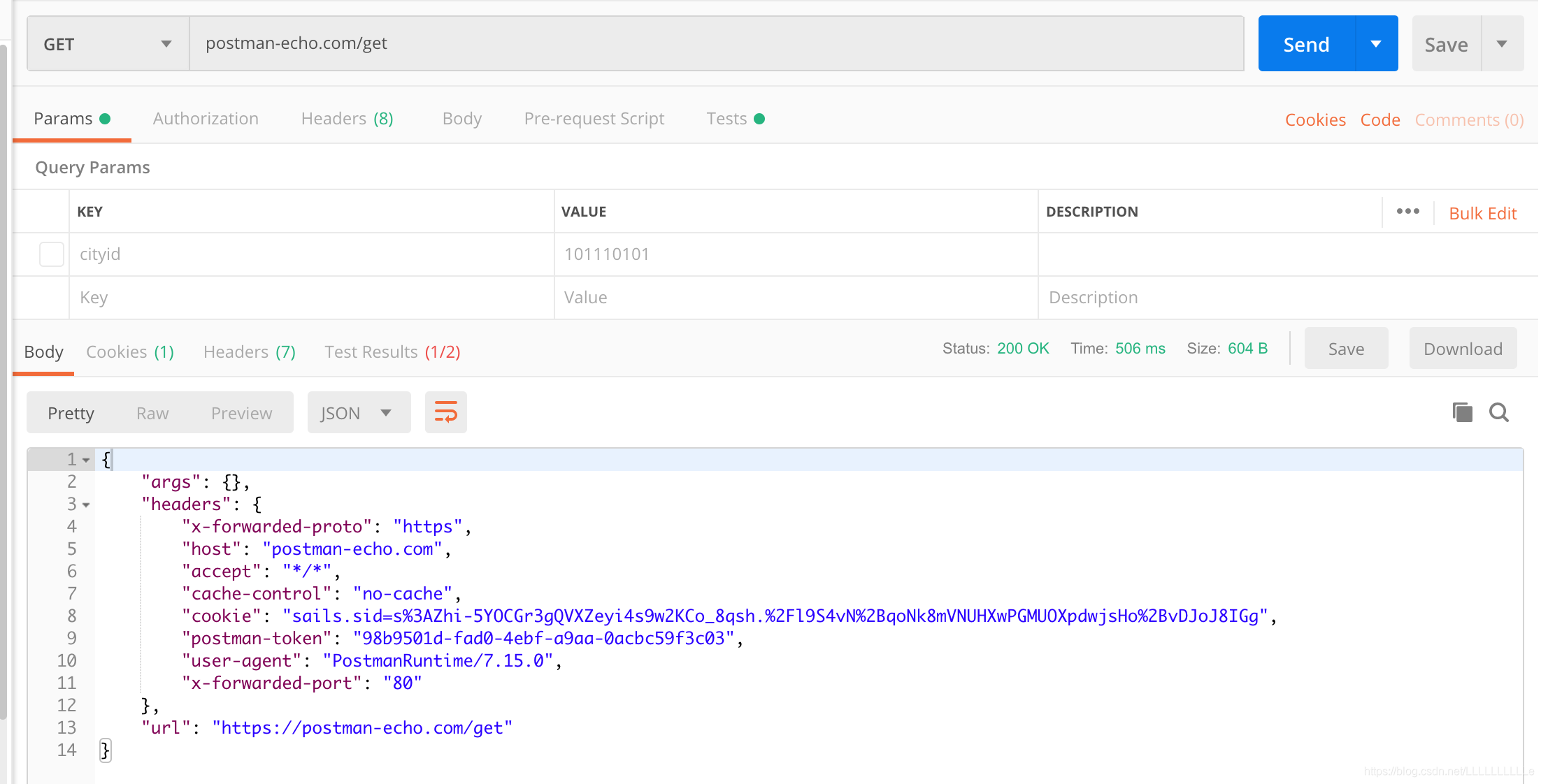Edit the 101110101 value field

[796, 254]
